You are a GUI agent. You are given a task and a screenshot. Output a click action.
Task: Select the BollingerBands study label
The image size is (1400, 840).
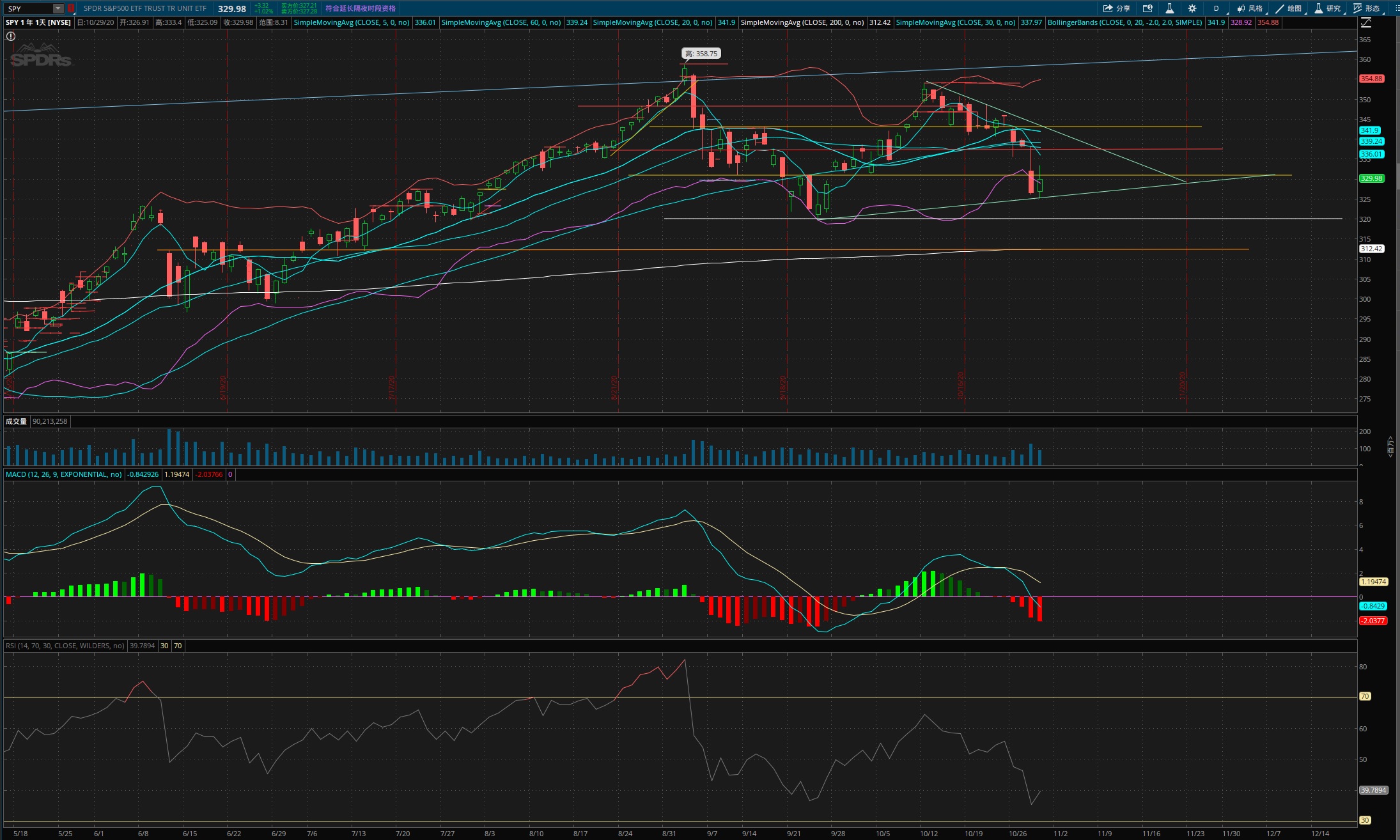pos(1125,22)
